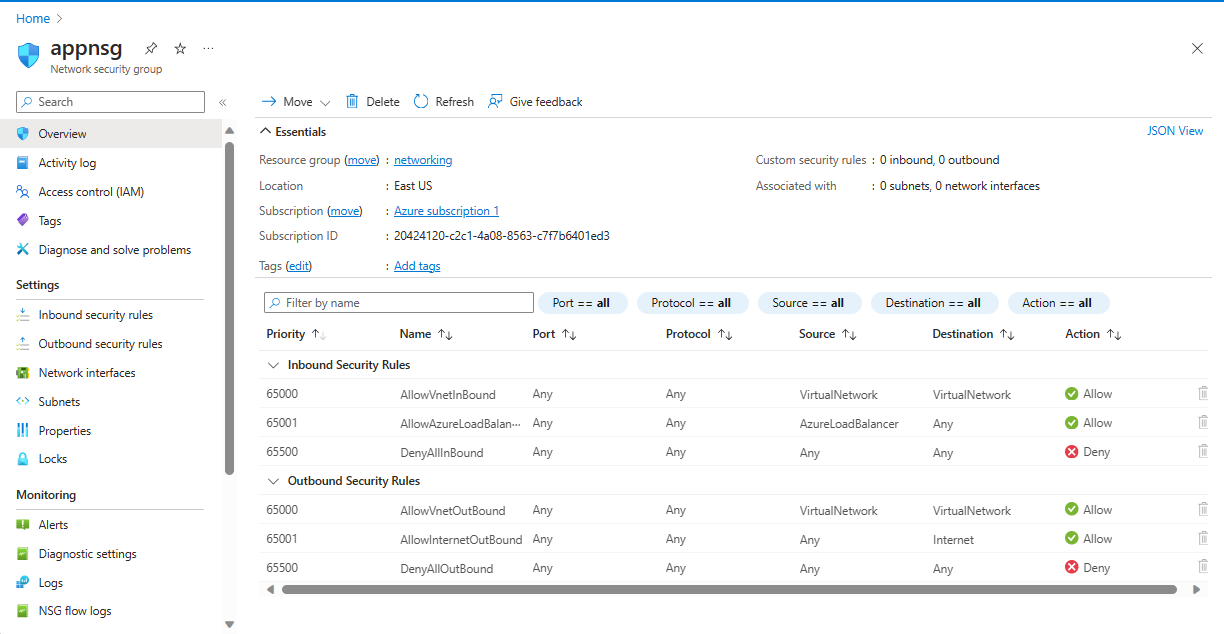Open the ellipsis more options menu

[x=208, y=48]
